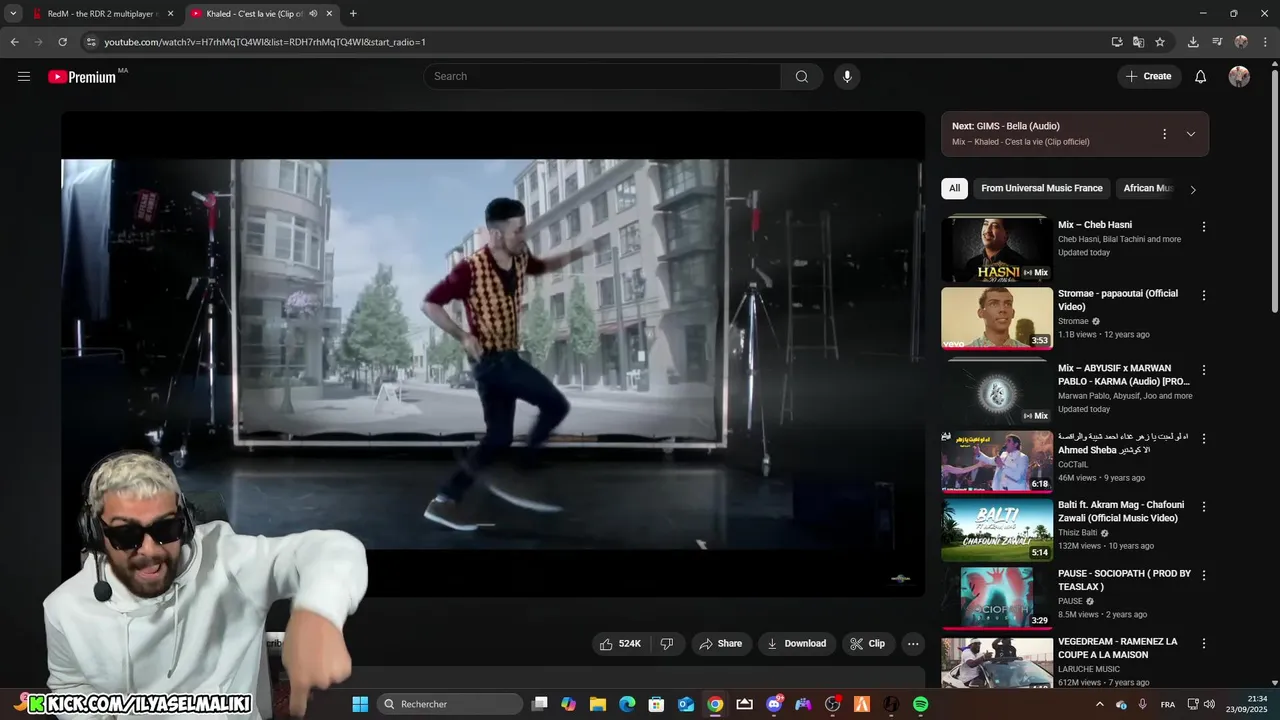1280x720 pixels.
Task: Start voice search with the microphone
Action: [x=847, y=76]
